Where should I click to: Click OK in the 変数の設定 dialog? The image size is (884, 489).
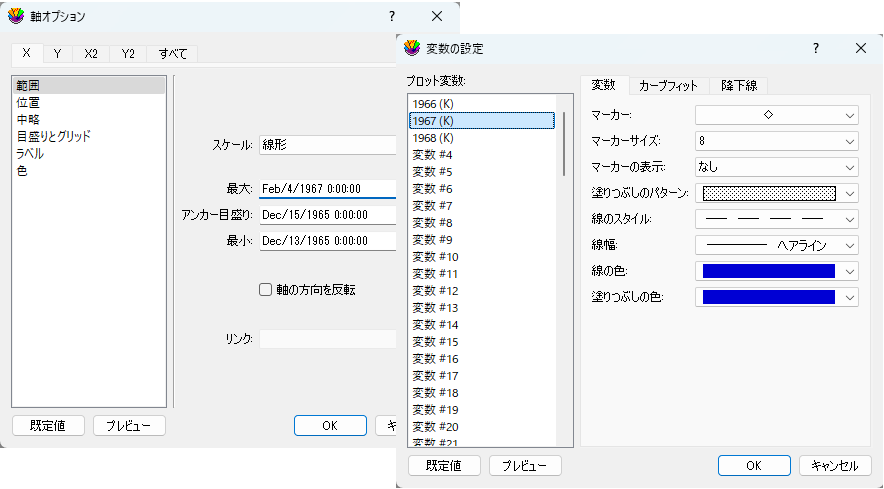[754, 466]
